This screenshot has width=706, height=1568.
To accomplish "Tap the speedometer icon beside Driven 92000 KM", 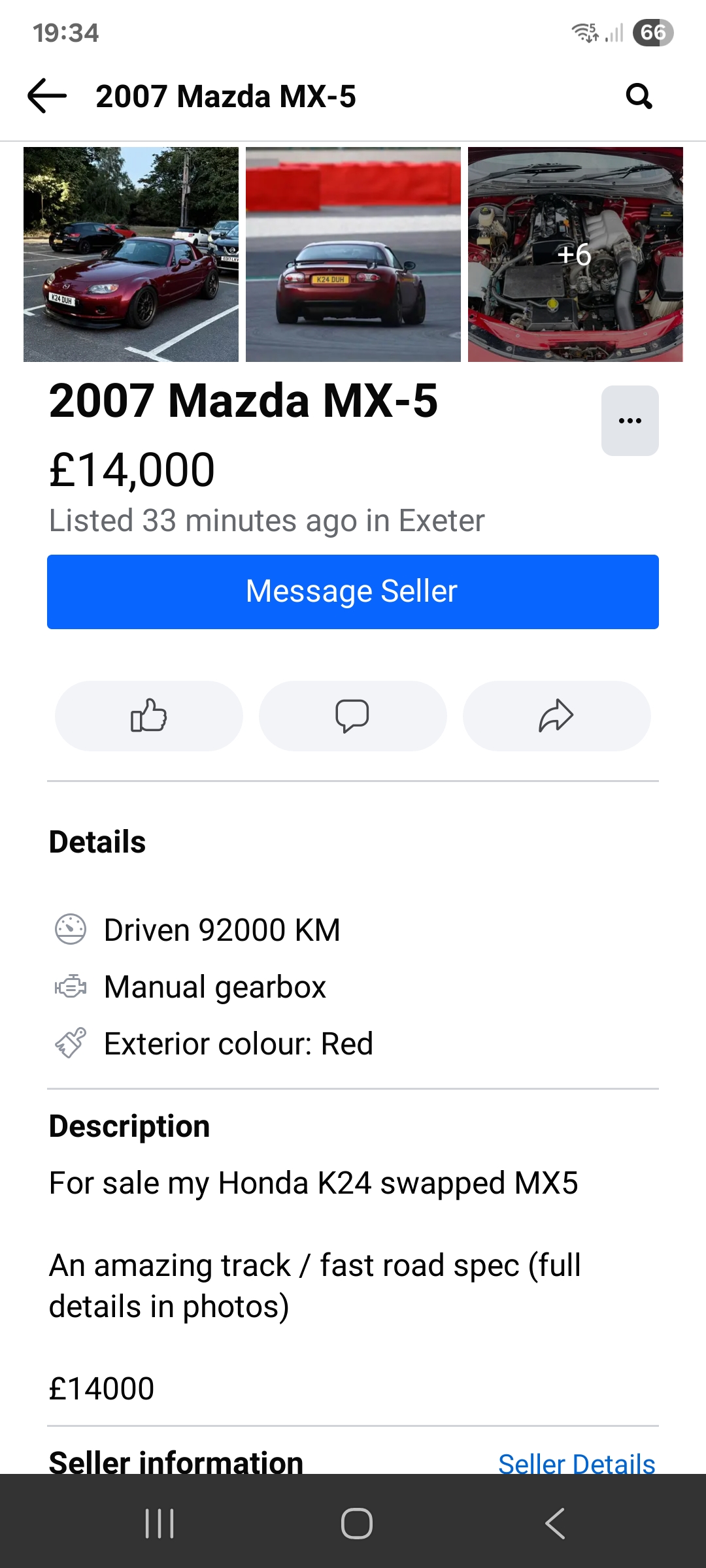I will [x=71, y=929].
